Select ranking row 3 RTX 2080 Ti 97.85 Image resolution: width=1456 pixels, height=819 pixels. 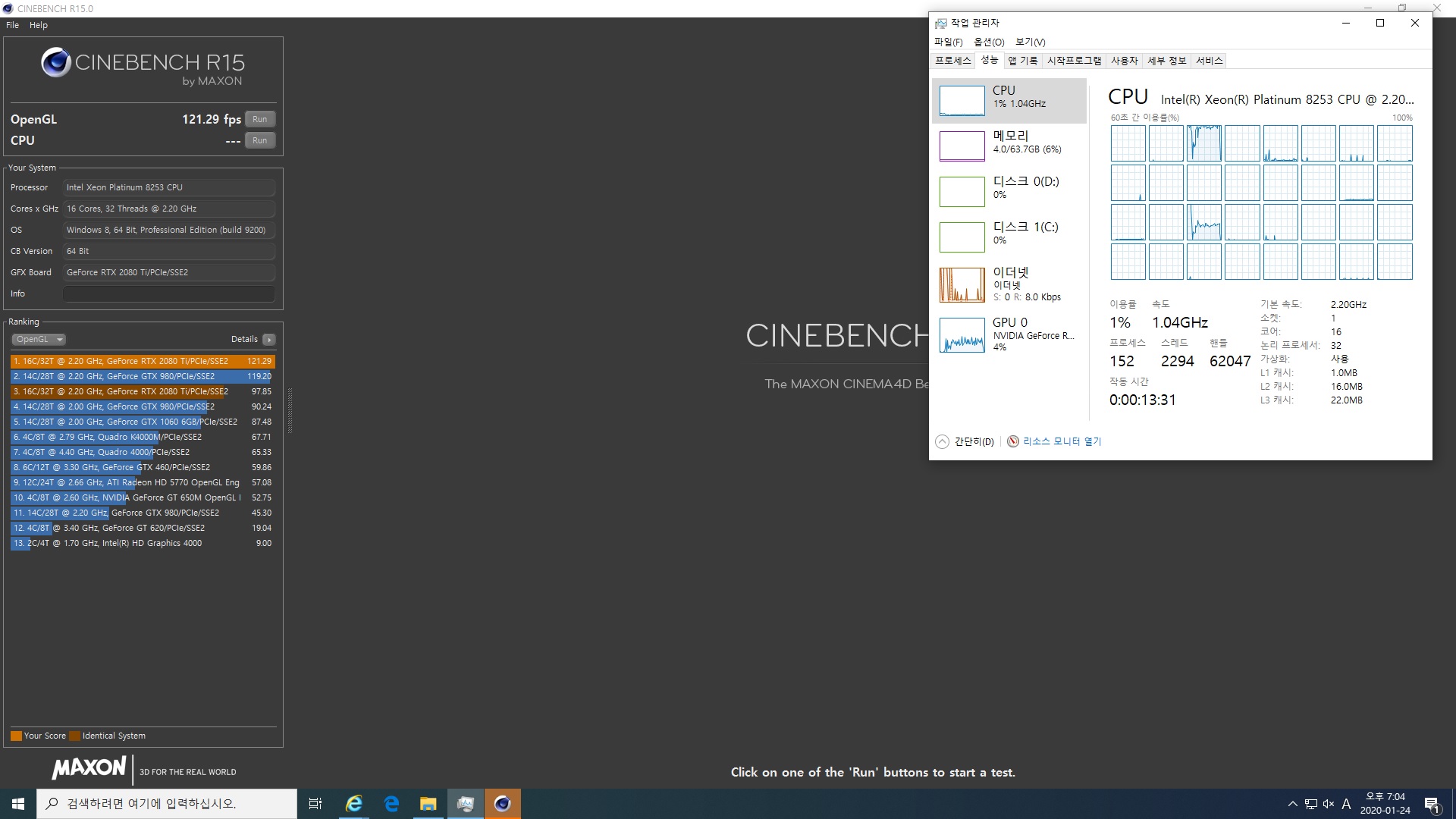(x=143, y=391)
